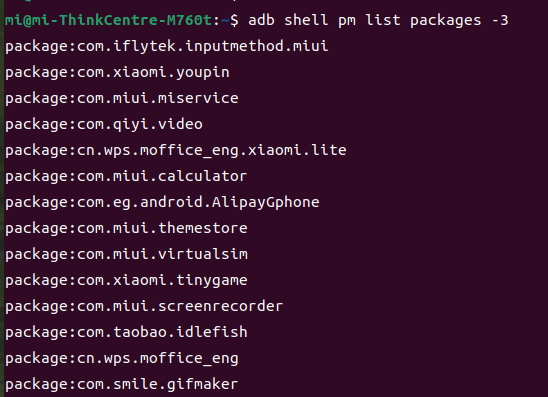Click the com.xiaomi.youpin package line
The height and width of the screenshot is (397, 548).
(x=117, y=73)
